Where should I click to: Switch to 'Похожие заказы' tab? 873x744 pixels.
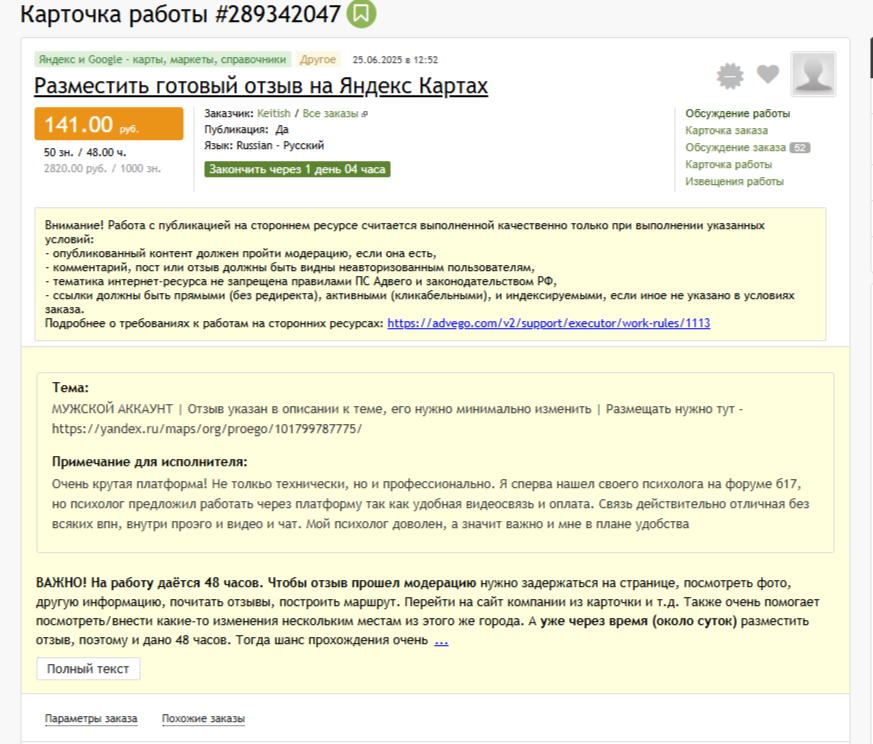[203, 718]
